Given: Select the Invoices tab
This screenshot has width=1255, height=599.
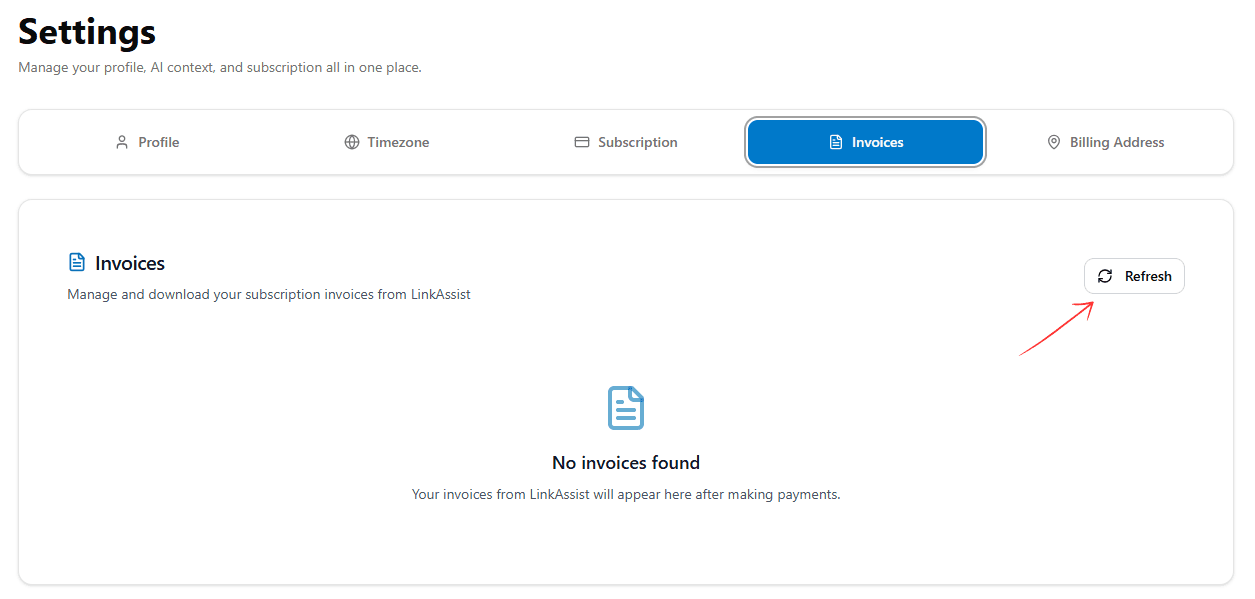Looking at the screenshot, I should point(865,142).
